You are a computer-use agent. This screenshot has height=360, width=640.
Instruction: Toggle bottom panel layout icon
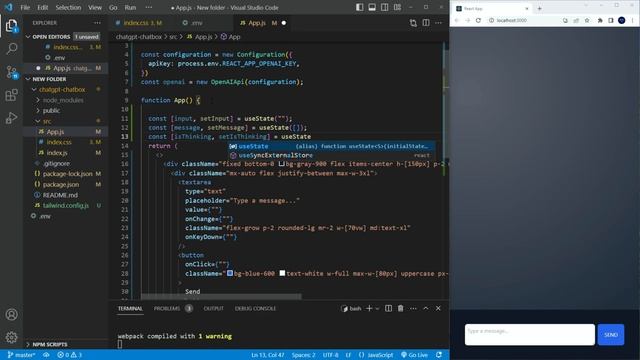point(372,7)
